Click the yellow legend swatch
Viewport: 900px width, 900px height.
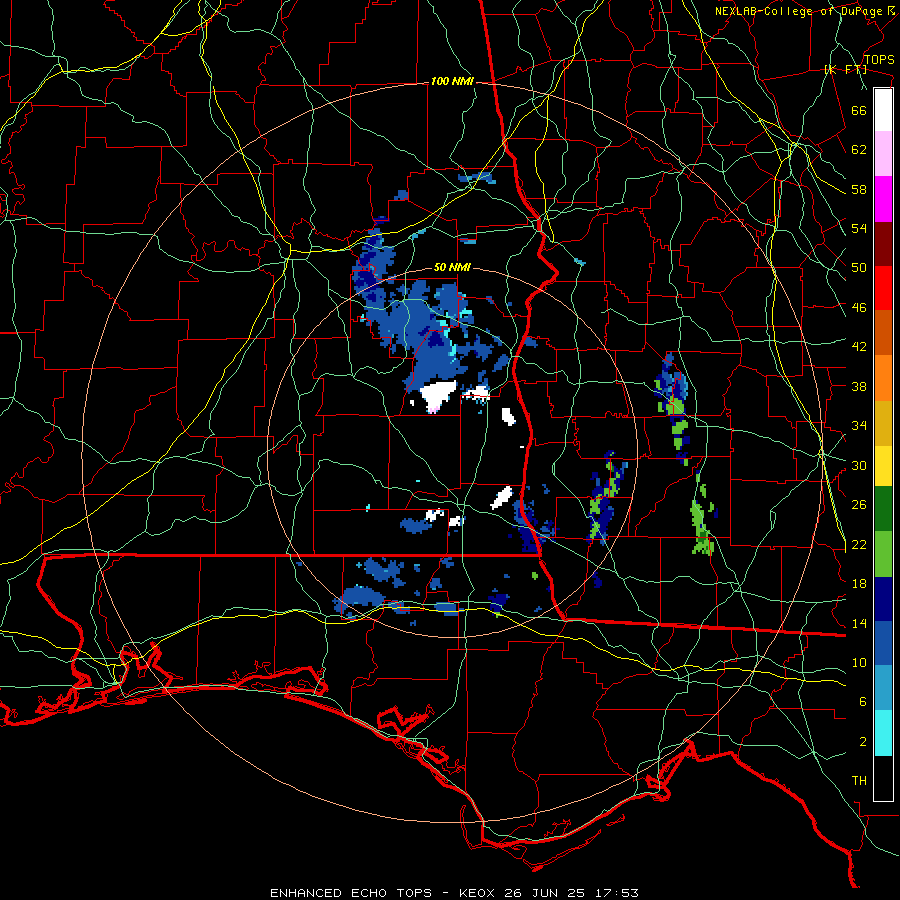tap(883, 465)
